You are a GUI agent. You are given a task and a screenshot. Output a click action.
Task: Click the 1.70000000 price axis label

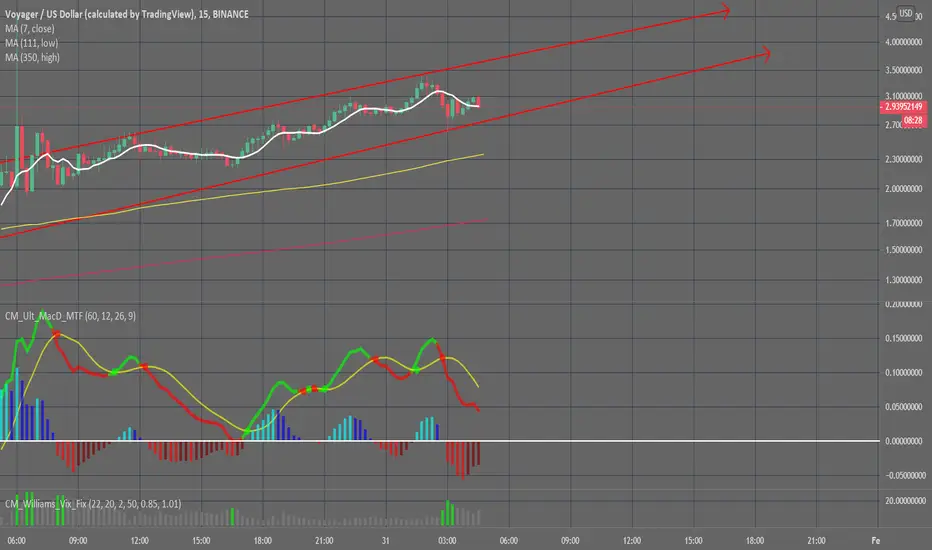[x=903, y=223]
